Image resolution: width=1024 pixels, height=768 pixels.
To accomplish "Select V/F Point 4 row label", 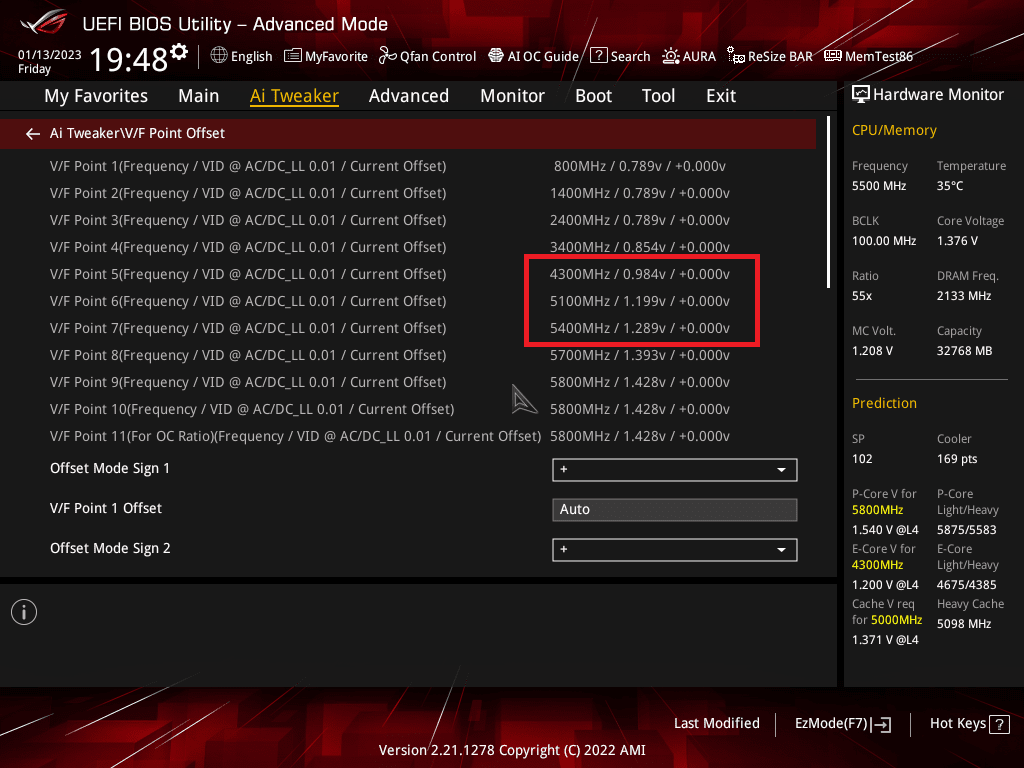I will [x=248, y=248].
